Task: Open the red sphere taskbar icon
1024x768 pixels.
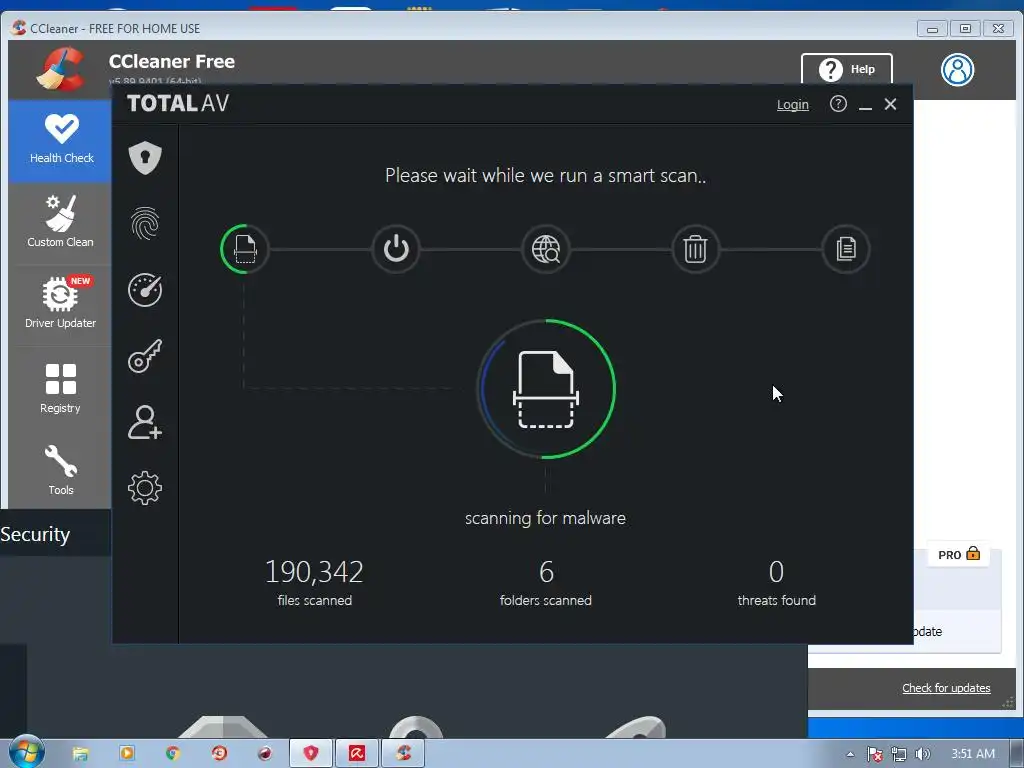Action: click(x=264, y=754)
